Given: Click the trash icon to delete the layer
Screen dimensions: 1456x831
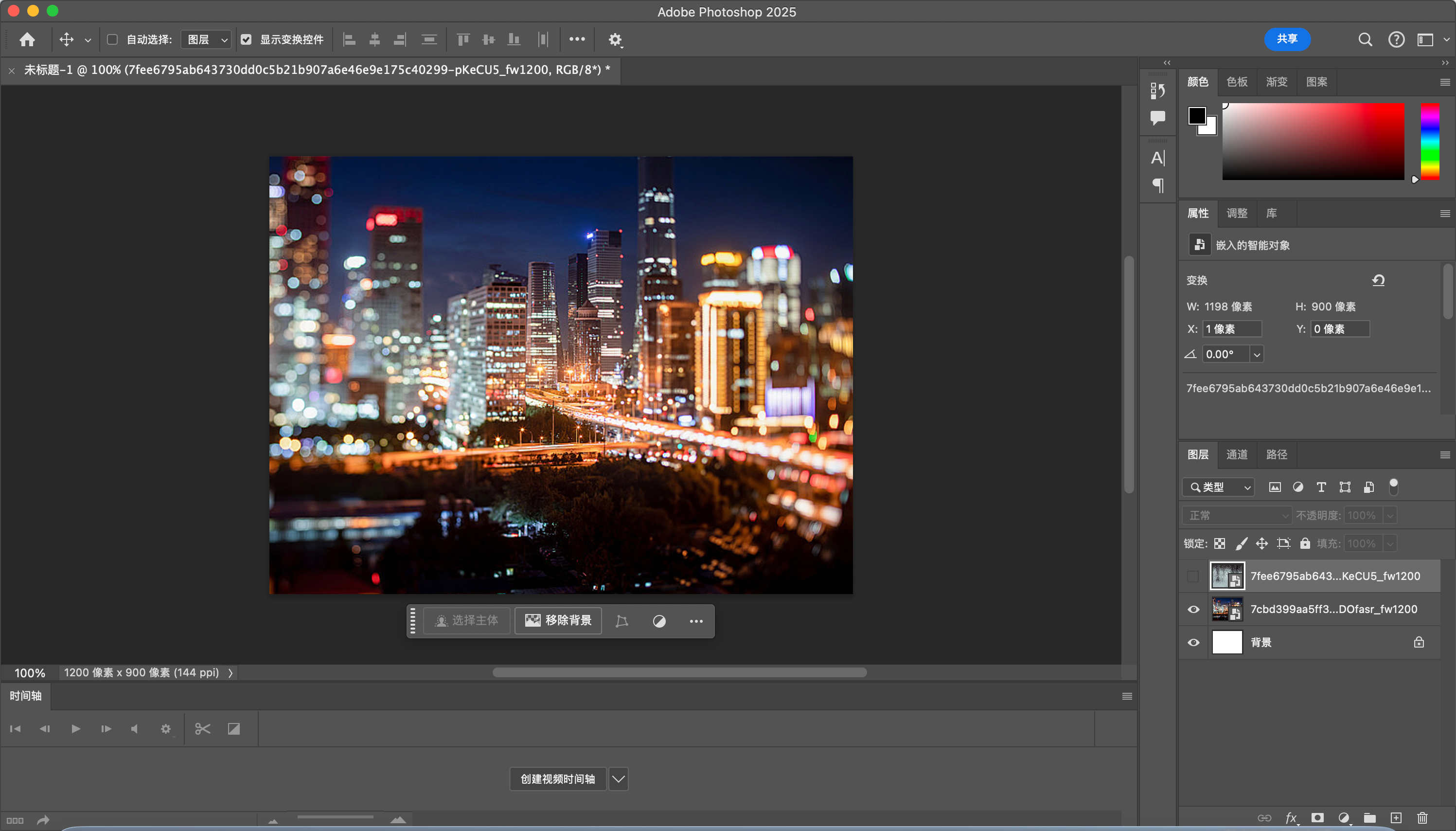Looking at the screenshot, I should tap(1422, 817).
